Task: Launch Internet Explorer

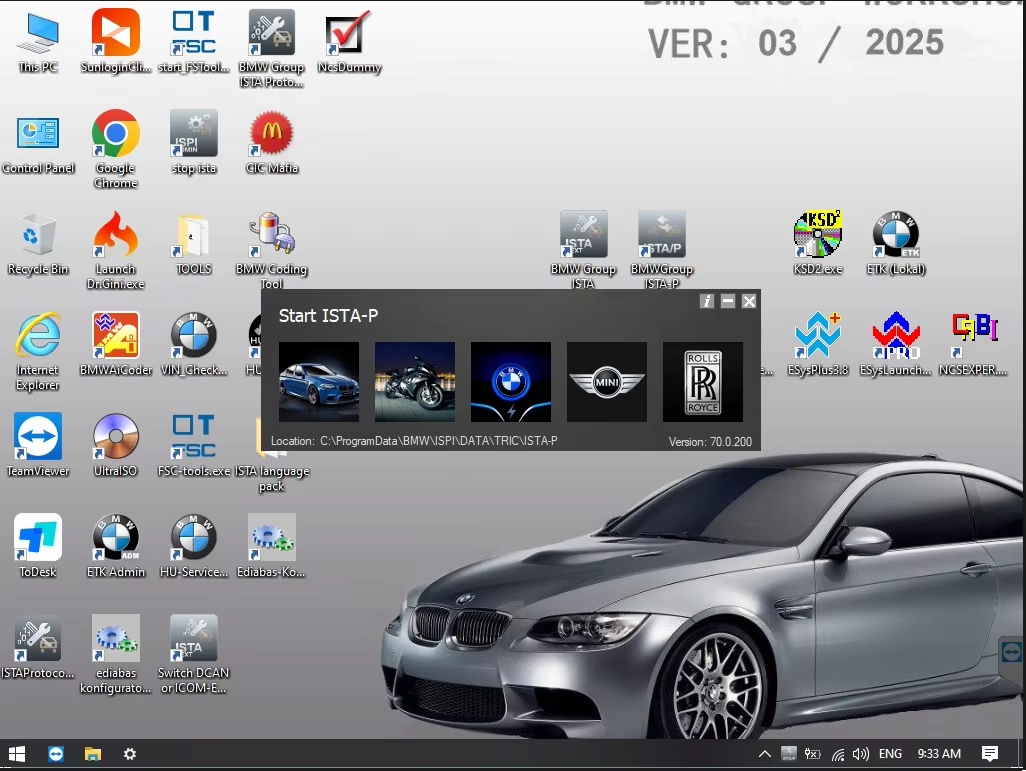Action: pyautogui.click(x=37, y=352)
